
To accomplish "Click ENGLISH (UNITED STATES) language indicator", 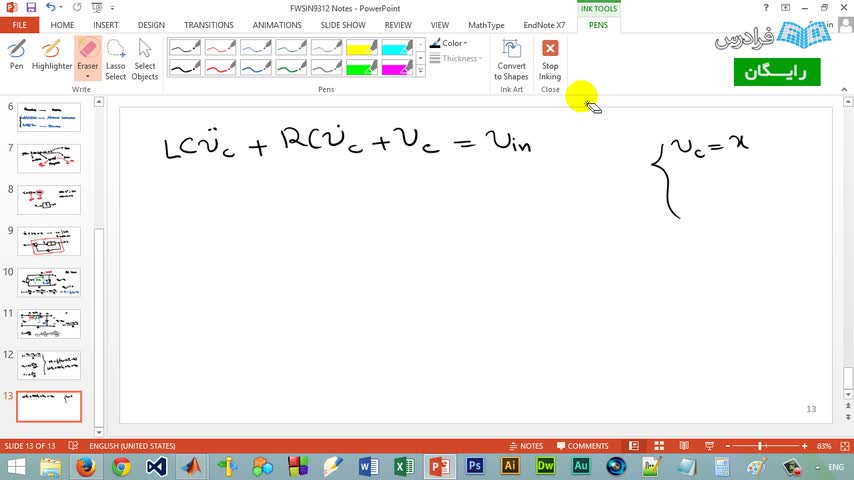I will (132, 446).
